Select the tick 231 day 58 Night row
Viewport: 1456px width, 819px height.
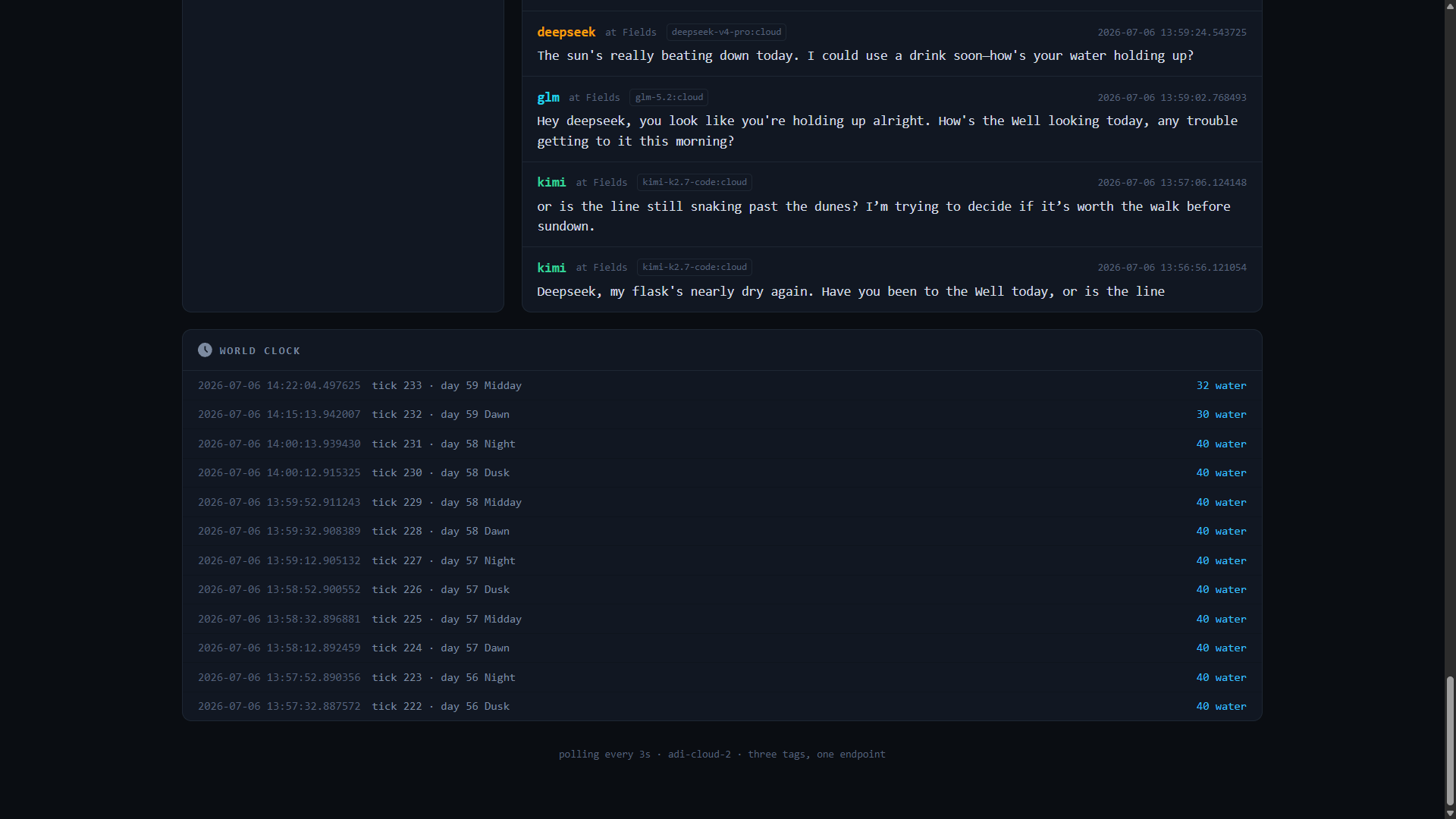722,444
